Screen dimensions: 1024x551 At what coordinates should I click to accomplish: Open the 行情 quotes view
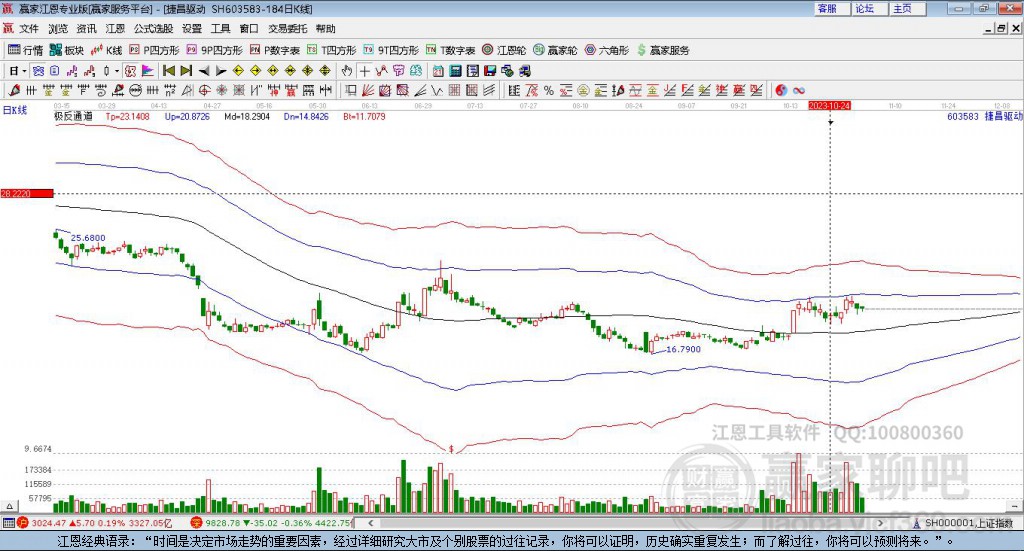pos(25,50)
